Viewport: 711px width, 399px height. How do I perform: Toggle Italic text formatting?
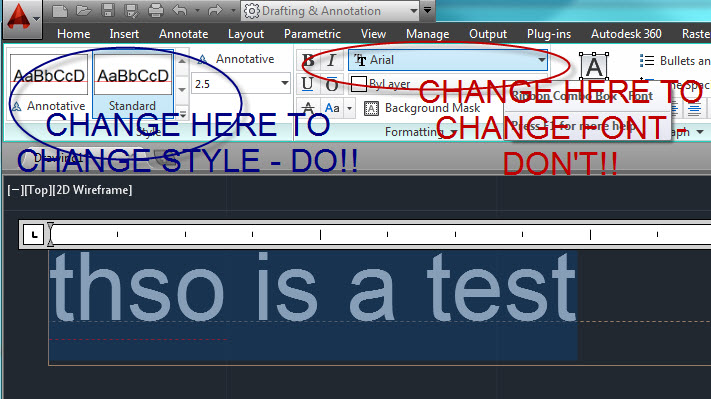(x=331, y=60)
